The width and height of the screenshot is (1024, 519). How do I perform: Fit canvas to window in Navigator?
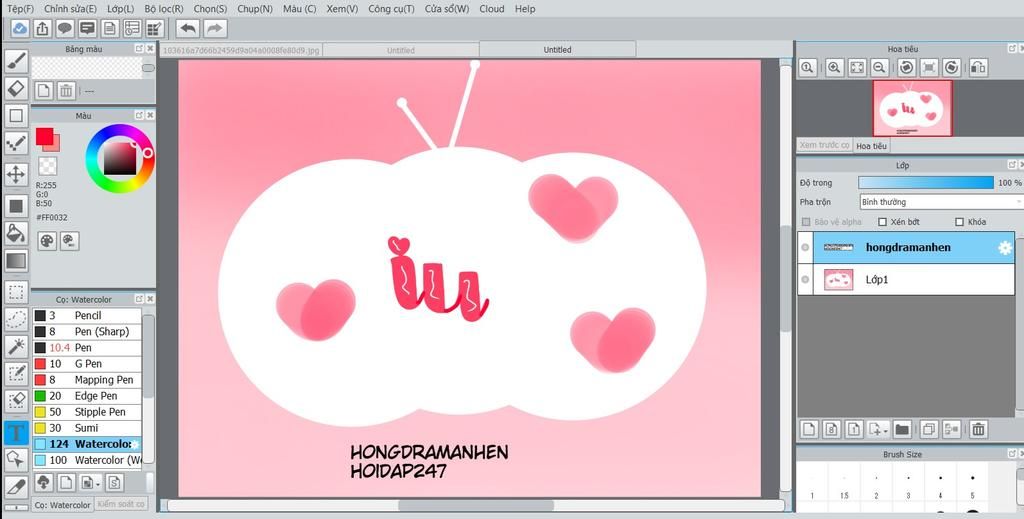pyautogui.click(x=857, y=67)
